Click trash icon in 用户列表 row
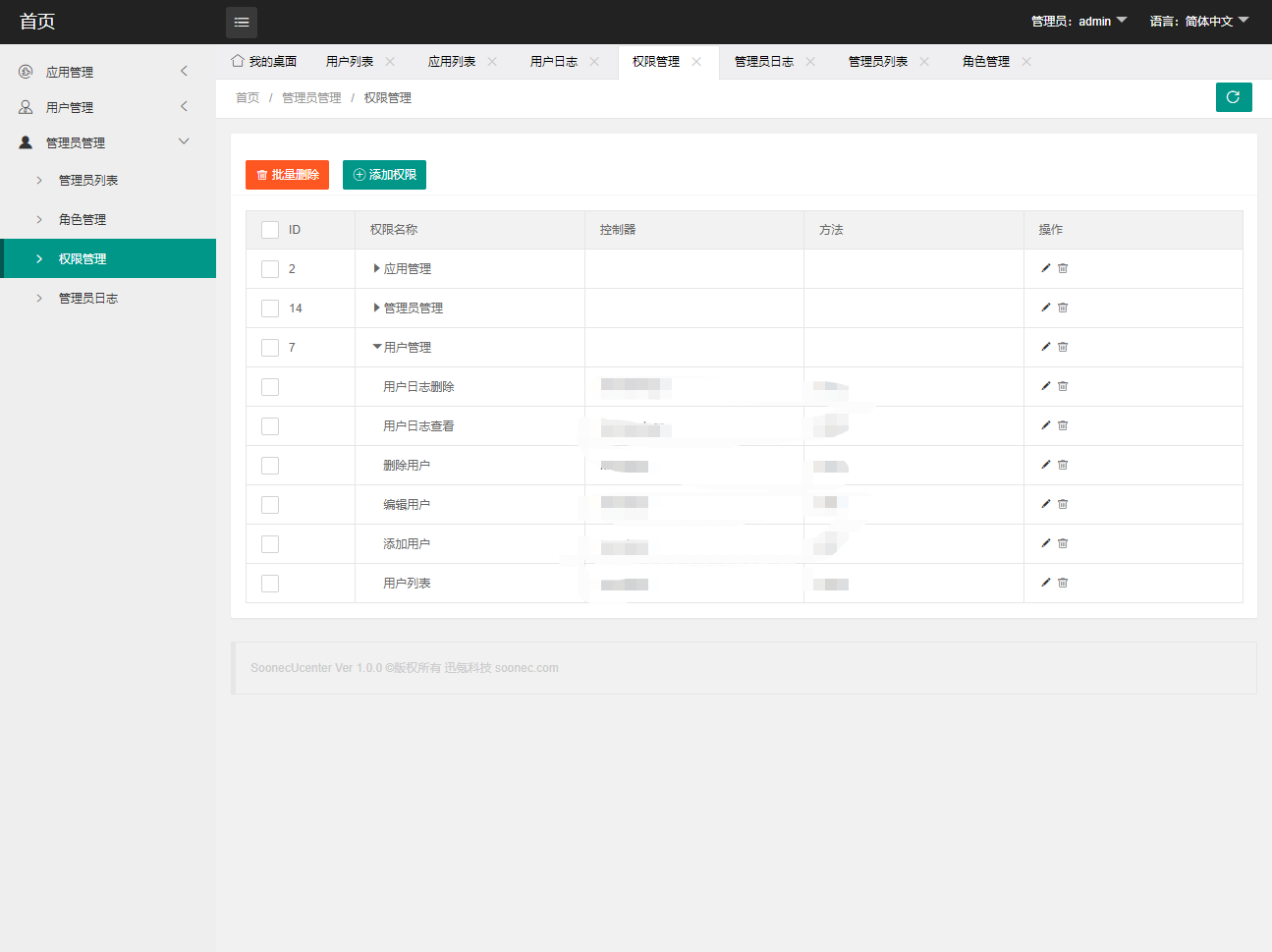The height and width of the screenshot is (952, 1272). 1063,583
